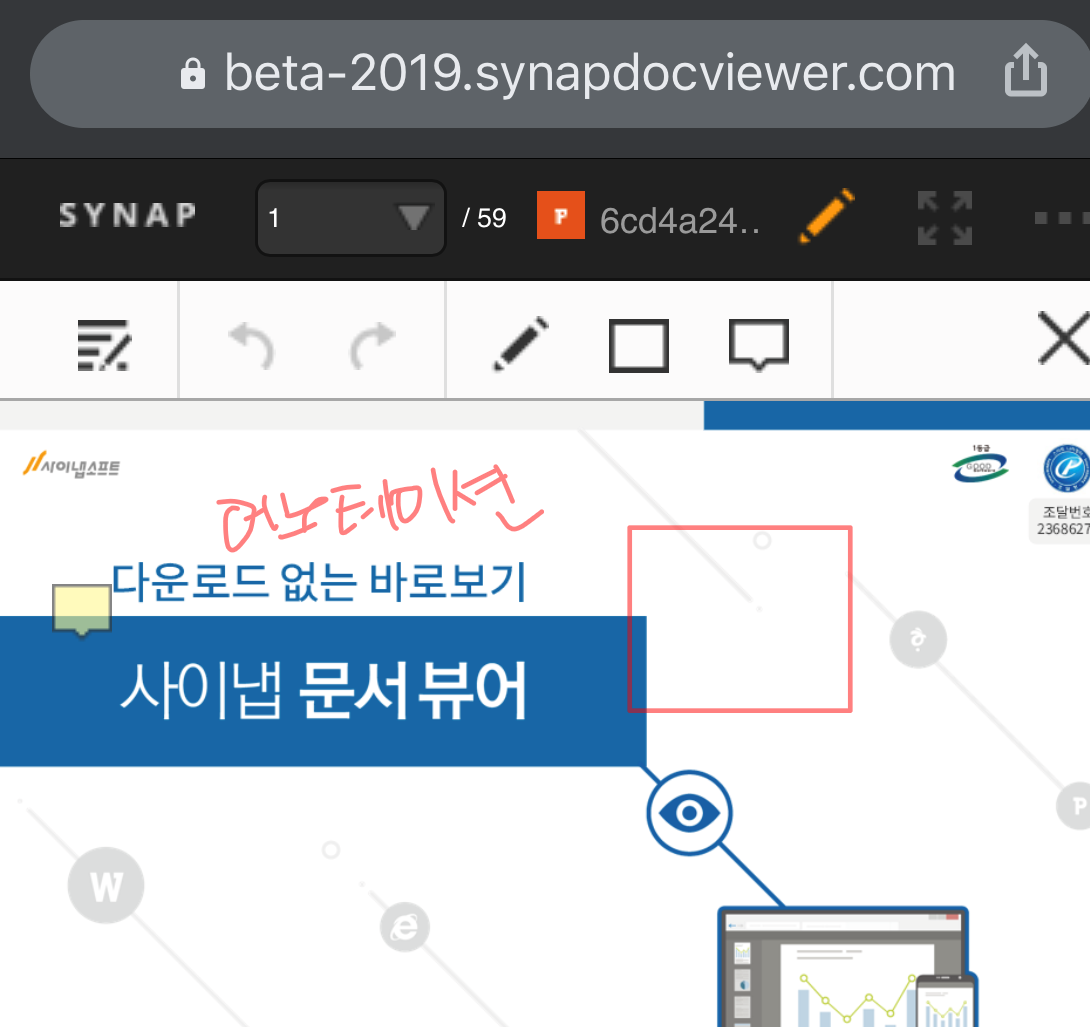The height and width of the screenshot is (1027, 1090).
Task: Click the 다운로드 없는 바로보기 text
Action: (x=319, y=581)
